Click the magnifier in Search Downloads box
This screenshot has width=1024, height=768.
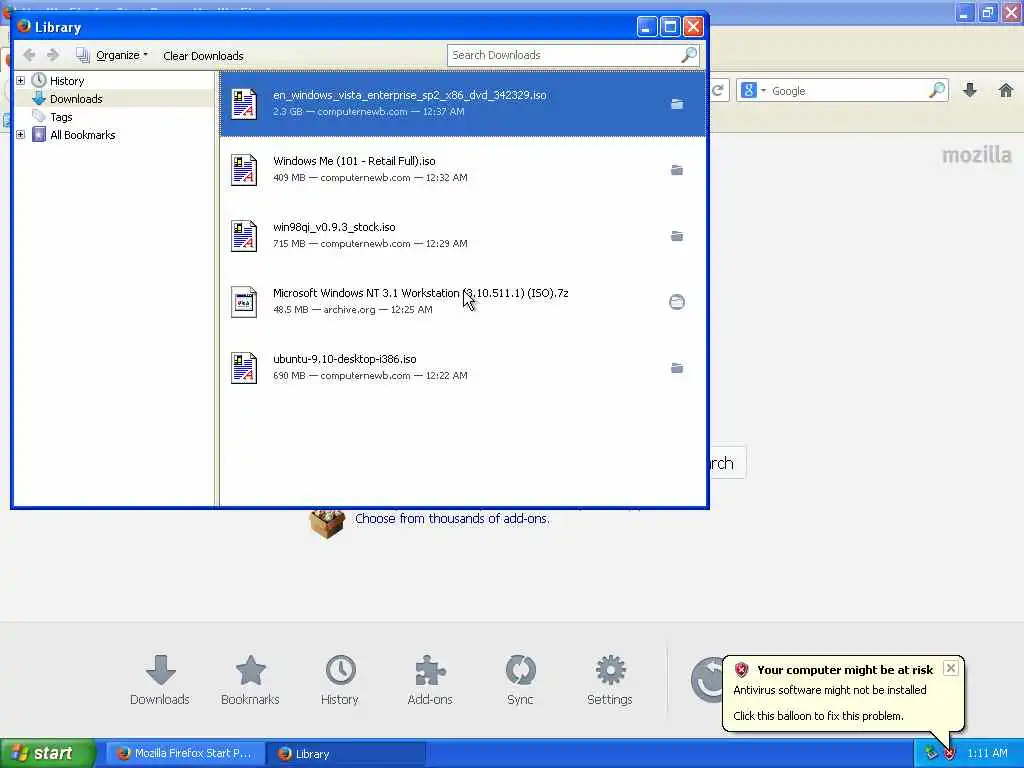[x=688, y=55]
